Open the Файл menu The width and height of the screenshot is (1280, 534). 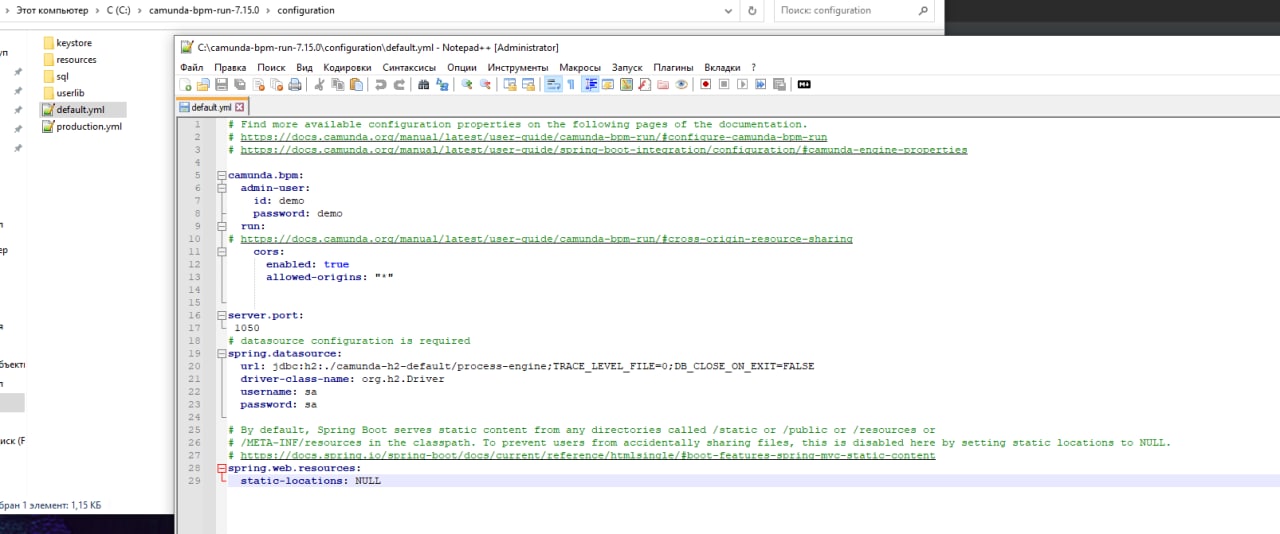tap(191, 67)
